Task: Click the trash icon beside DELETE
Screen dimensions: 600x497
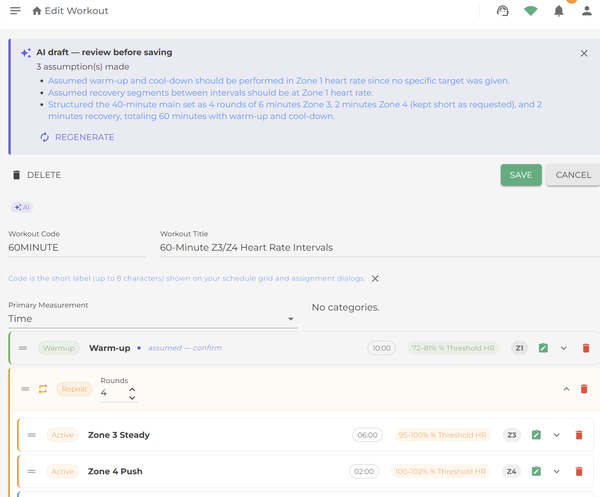Action: point(16,175)
